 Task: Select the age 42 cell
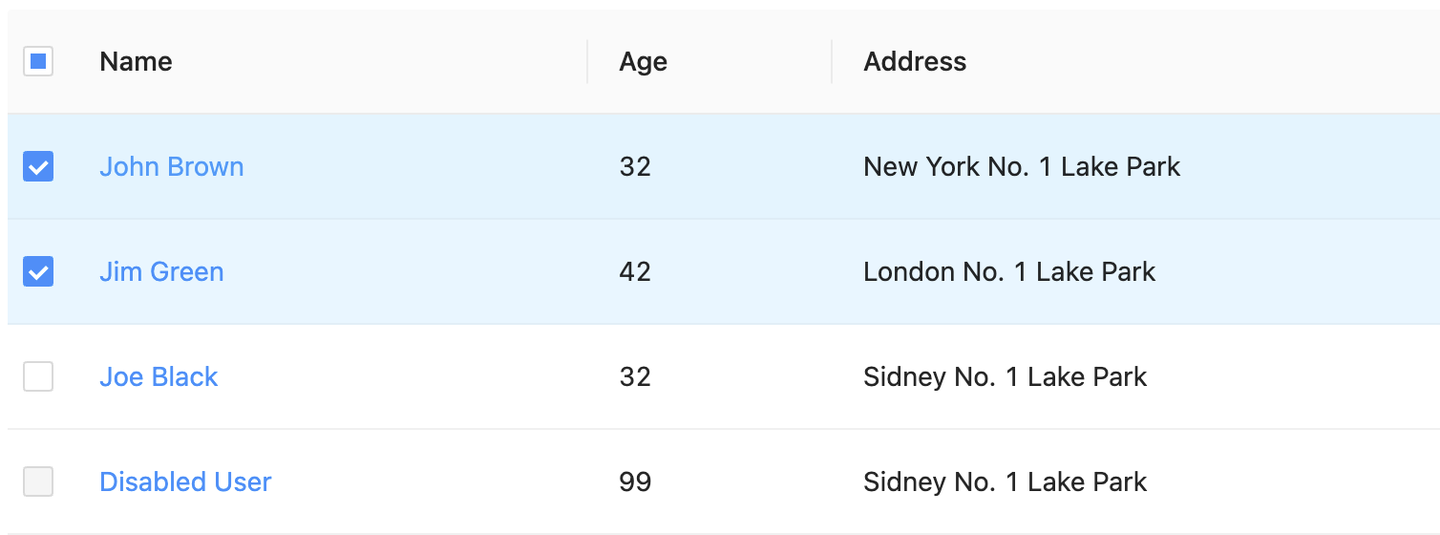click(x=635, y=272)
